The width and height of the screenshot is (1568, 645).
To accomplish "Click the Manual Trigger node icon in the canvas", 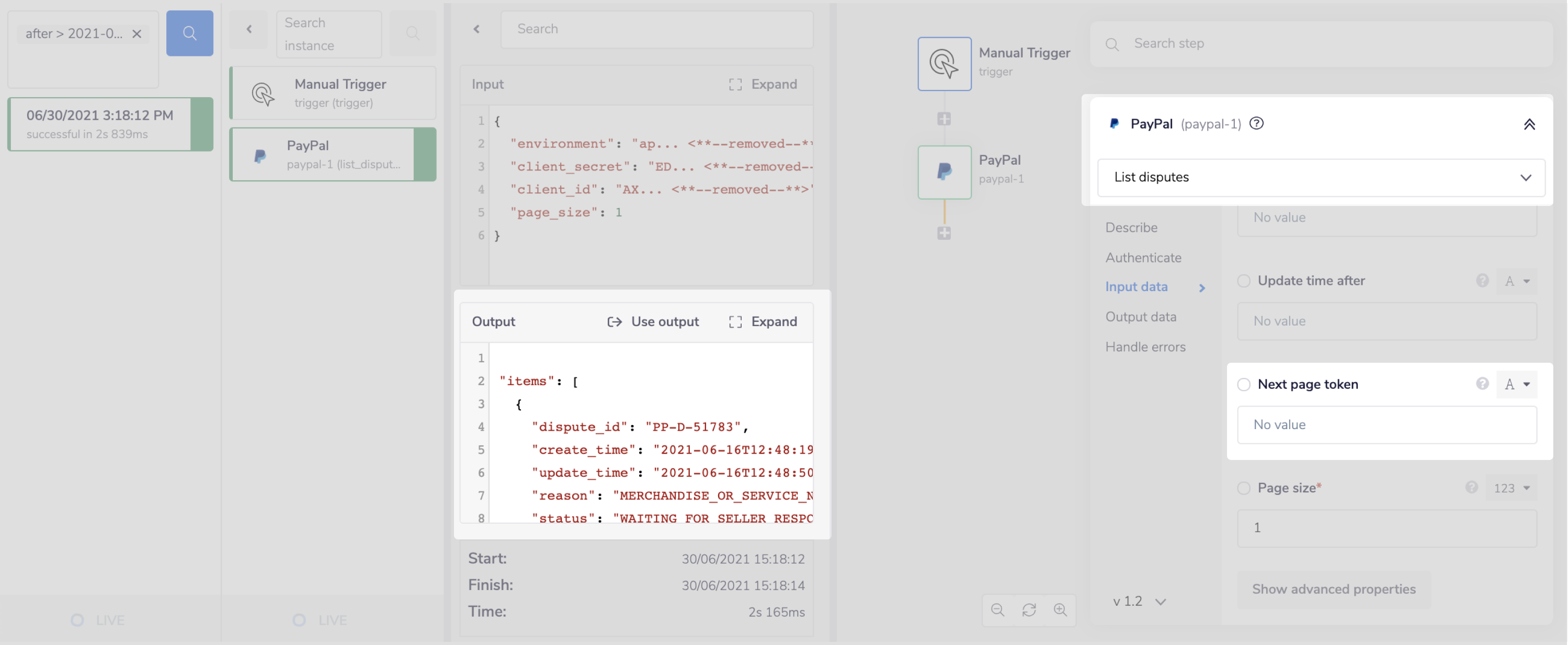I will 944,64.
